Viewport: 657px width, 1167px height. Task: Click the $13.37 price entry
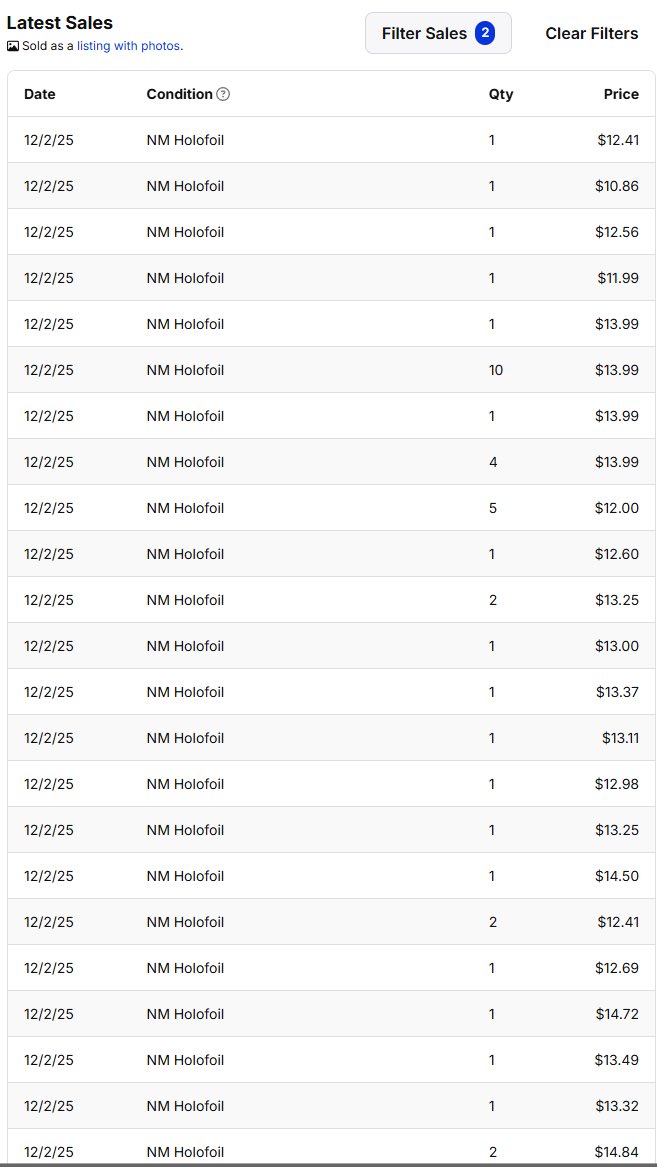(x=618, y=692)
